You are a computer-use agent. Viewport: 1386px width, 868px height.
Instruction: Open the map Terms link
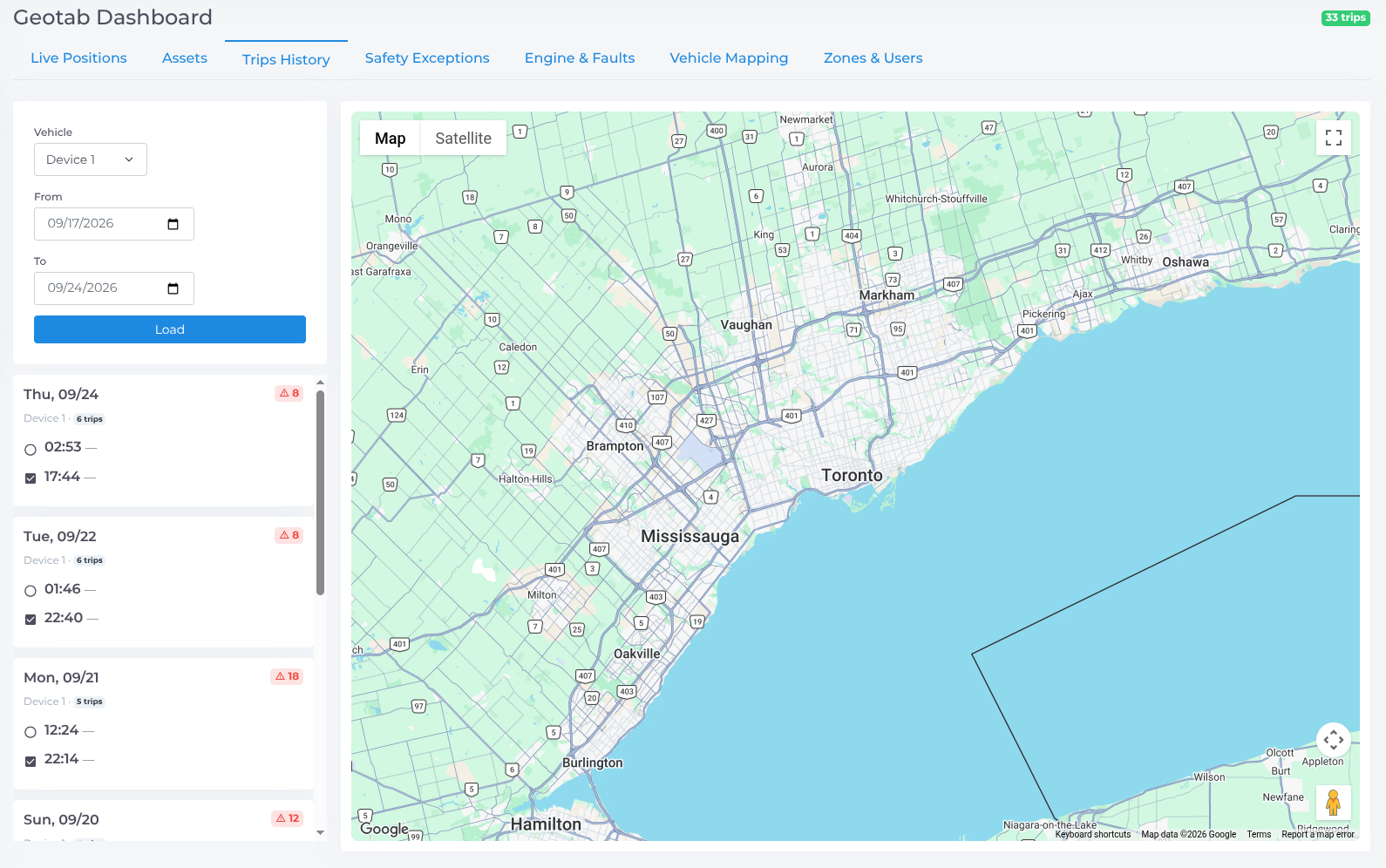(x=1259, y=834)
